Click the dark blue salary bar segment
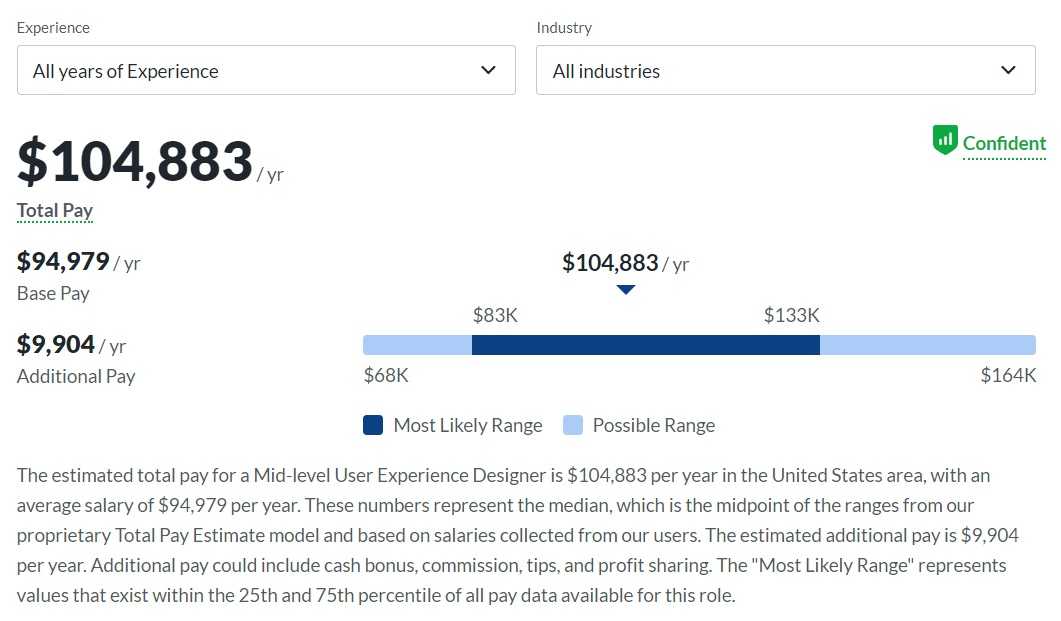 [645, 345]
